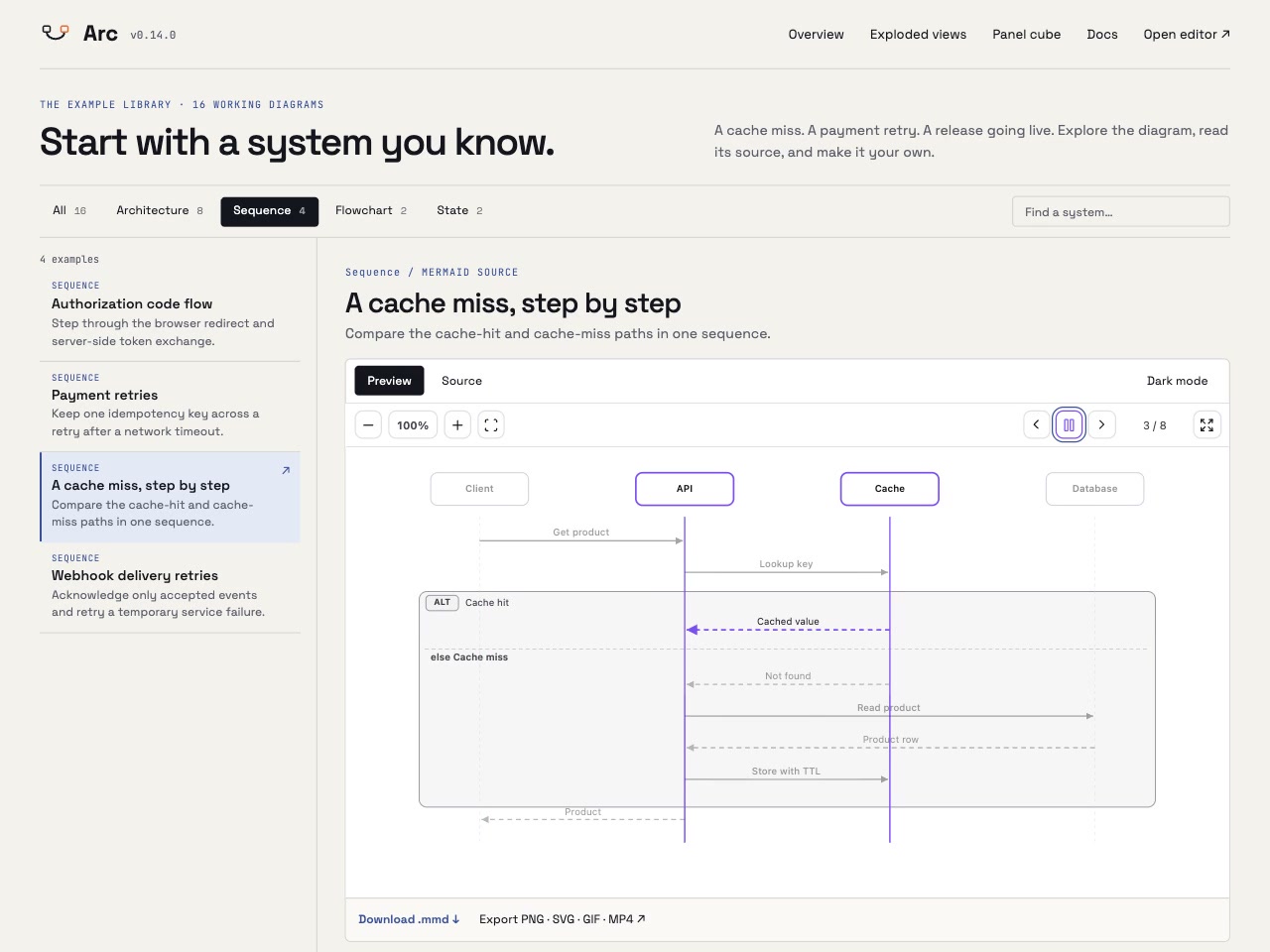Zoom in the diagram with plus button
The image size is (1270, 952).
pos(457,425)
